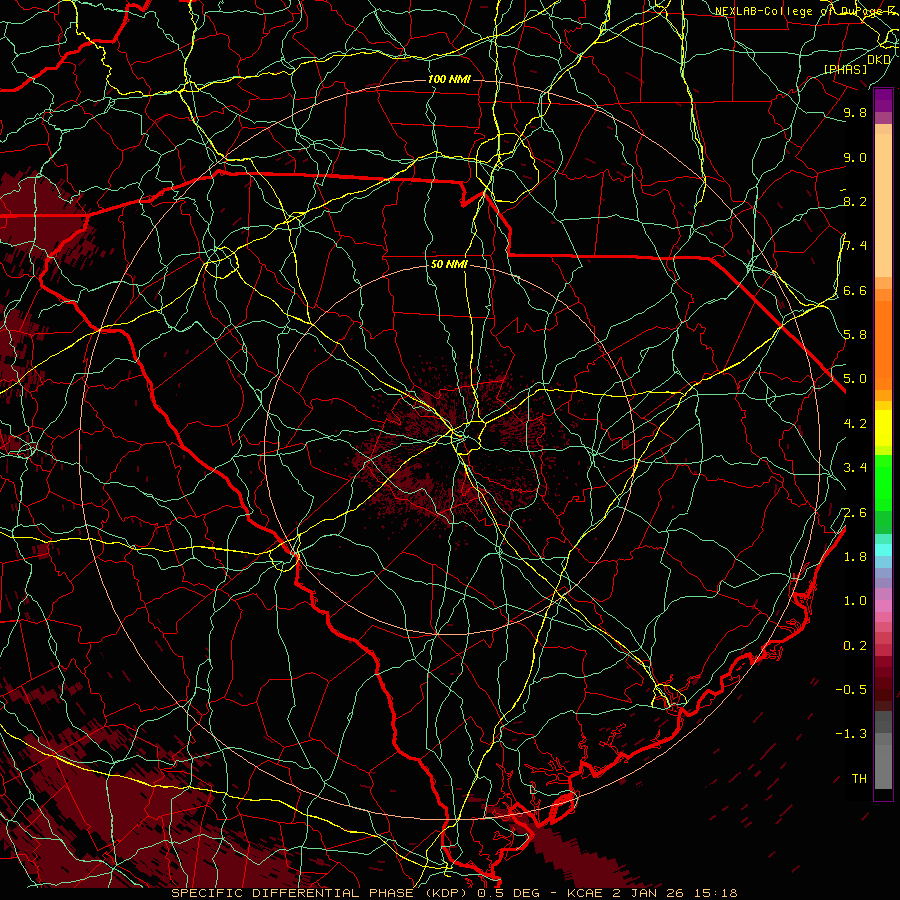Click the 9.8 value on the color scale

point(855,112)
